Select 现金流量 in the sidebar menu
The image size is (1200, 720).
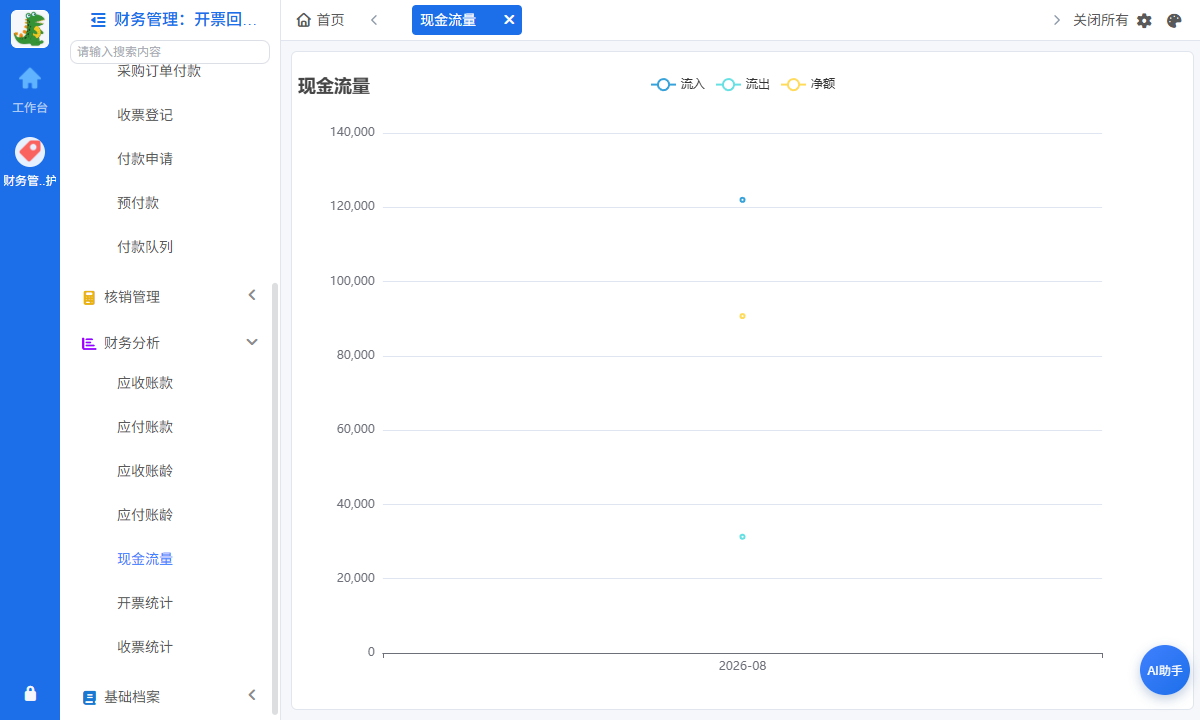coord(145,559)
